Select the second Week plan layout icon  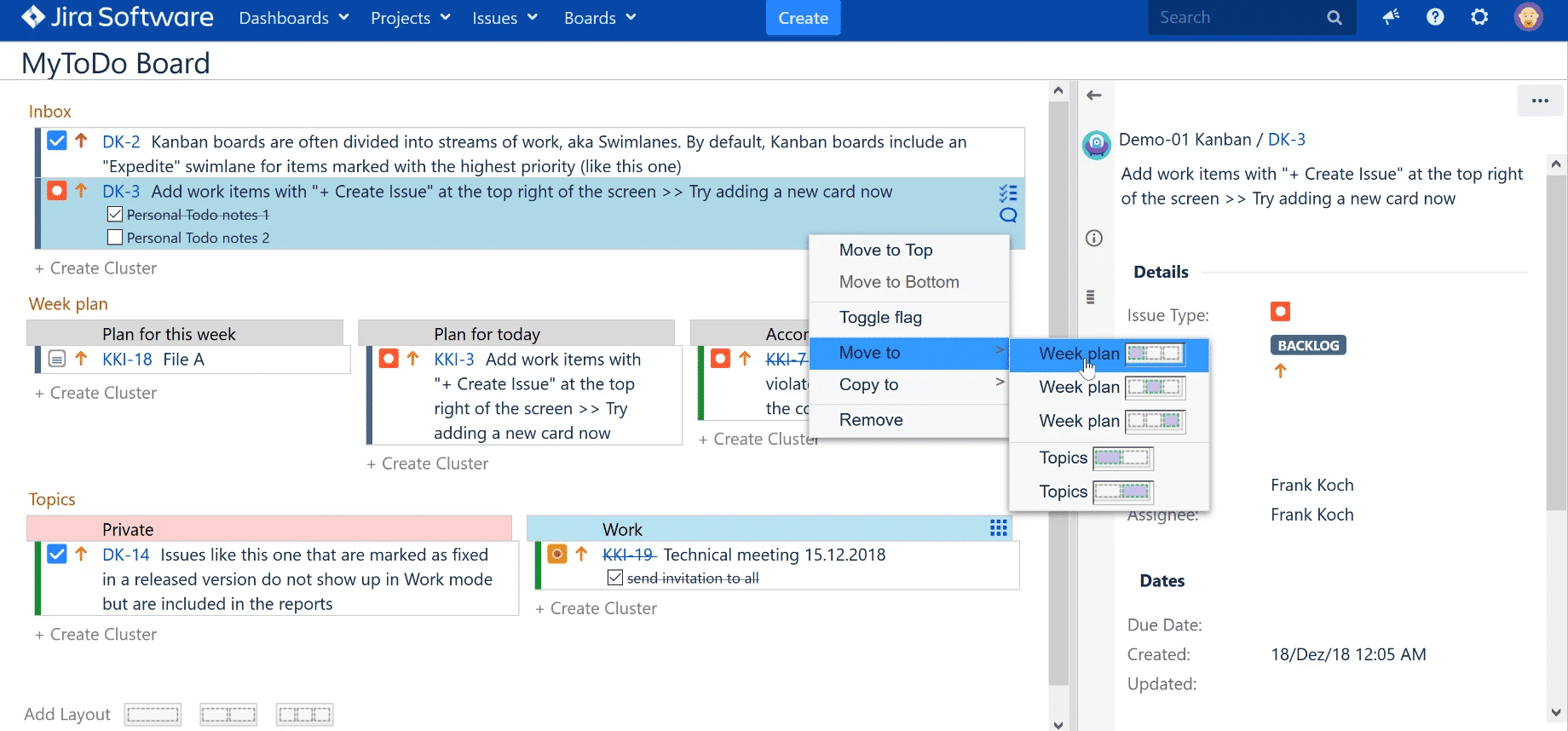(x=1155, y=388)
